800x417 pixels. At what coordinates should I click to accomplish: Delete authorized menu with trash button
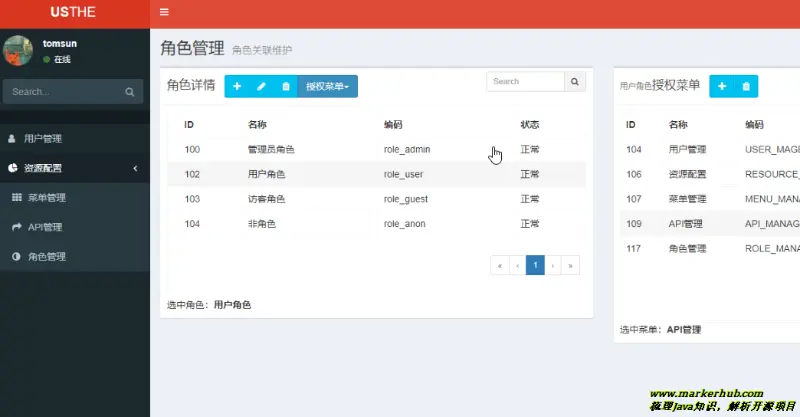click(x=746, y=86)
